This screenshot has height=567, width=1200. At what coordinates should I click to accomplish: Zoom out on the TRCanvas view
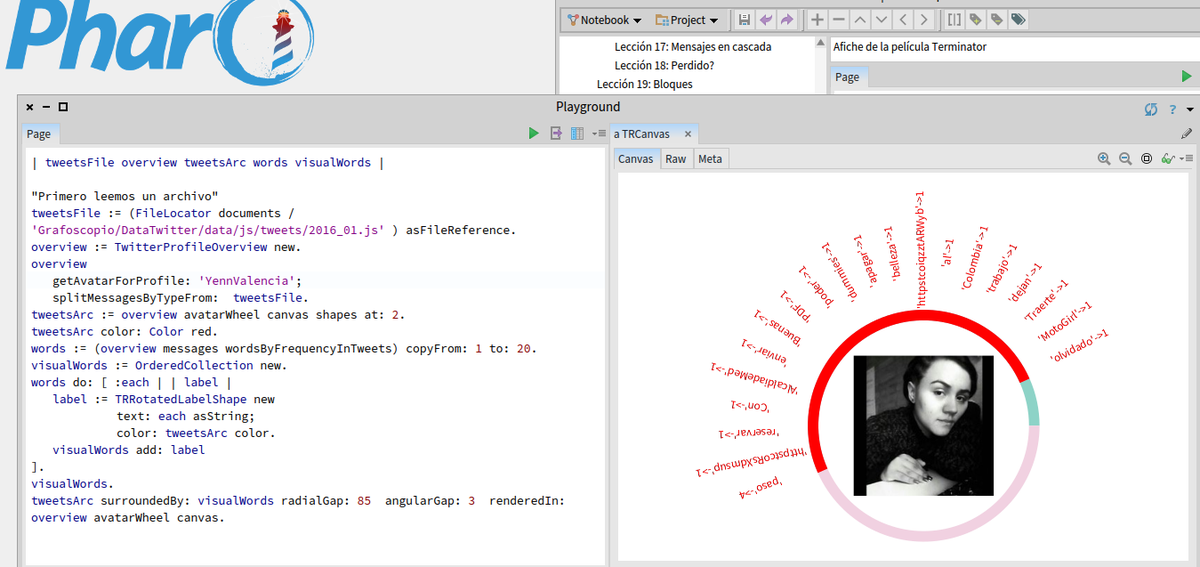click(1125, 158)
